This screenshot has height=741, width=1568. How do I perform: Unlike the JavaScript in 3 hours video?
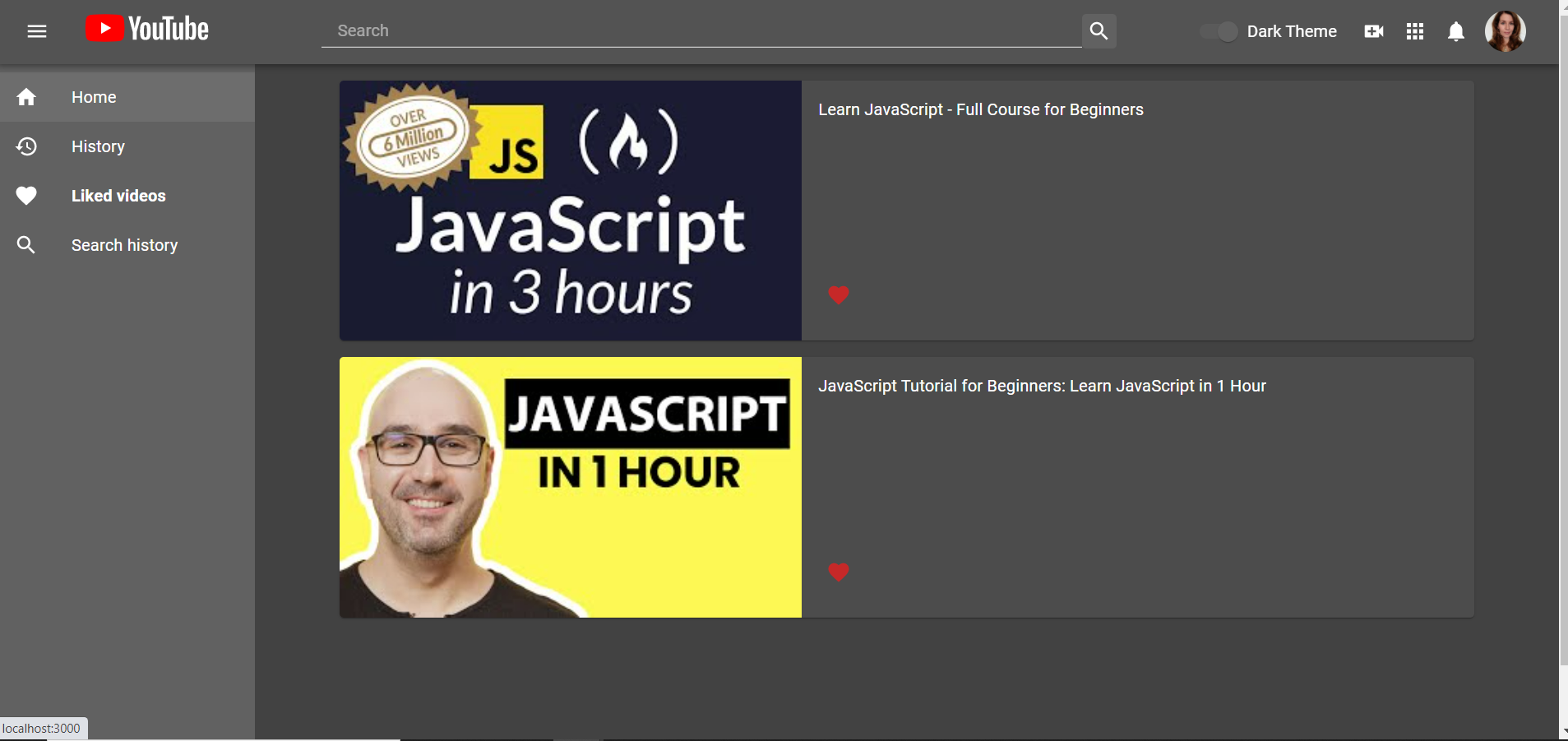click(838, 295)
